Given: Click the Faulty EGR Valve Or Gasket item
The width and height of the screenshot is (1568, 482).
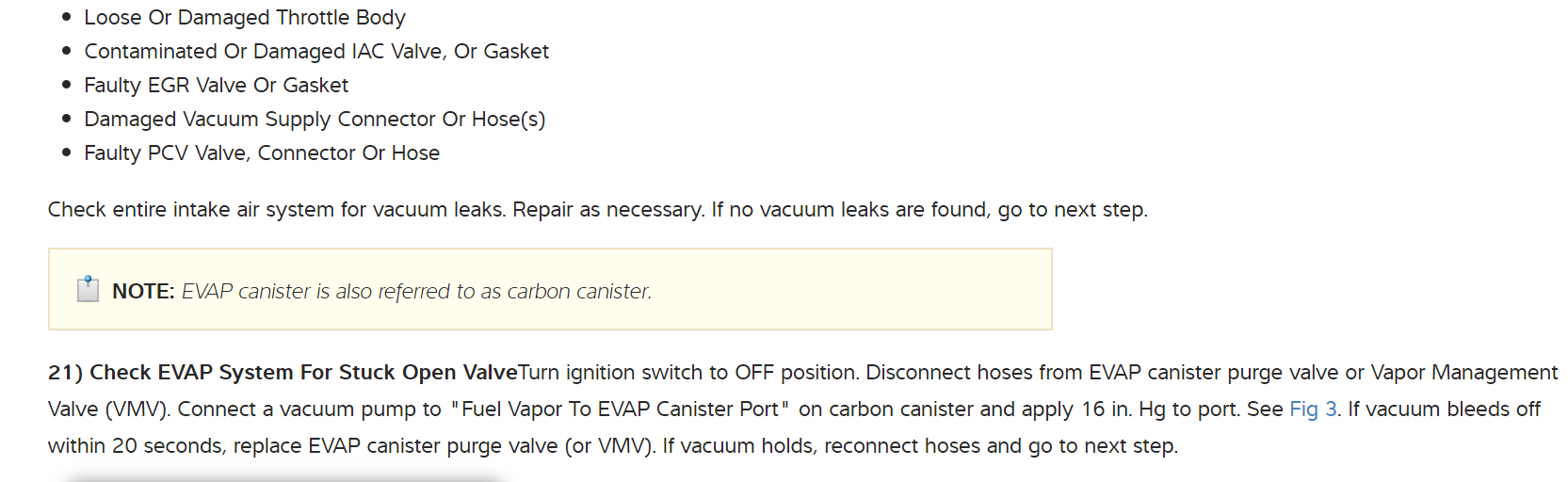Looking at the screenshot, I should (x=216, y=86).
